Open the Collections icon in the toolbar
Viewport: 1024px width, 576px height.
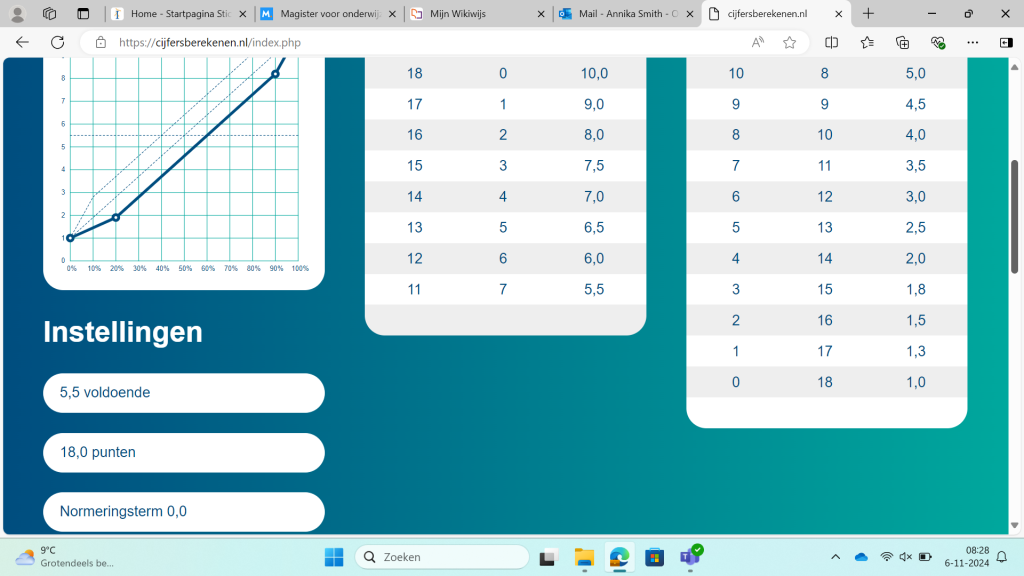[902, 42]
